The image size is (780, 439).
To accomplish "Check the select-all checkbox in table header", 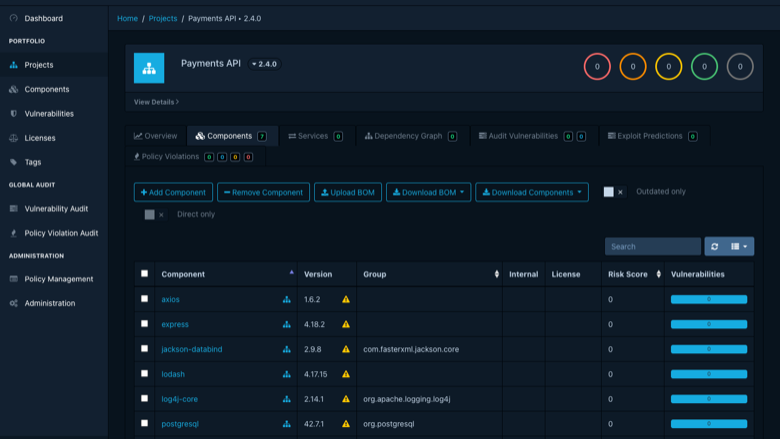I will pyautogui.click(x=144, y=273).
